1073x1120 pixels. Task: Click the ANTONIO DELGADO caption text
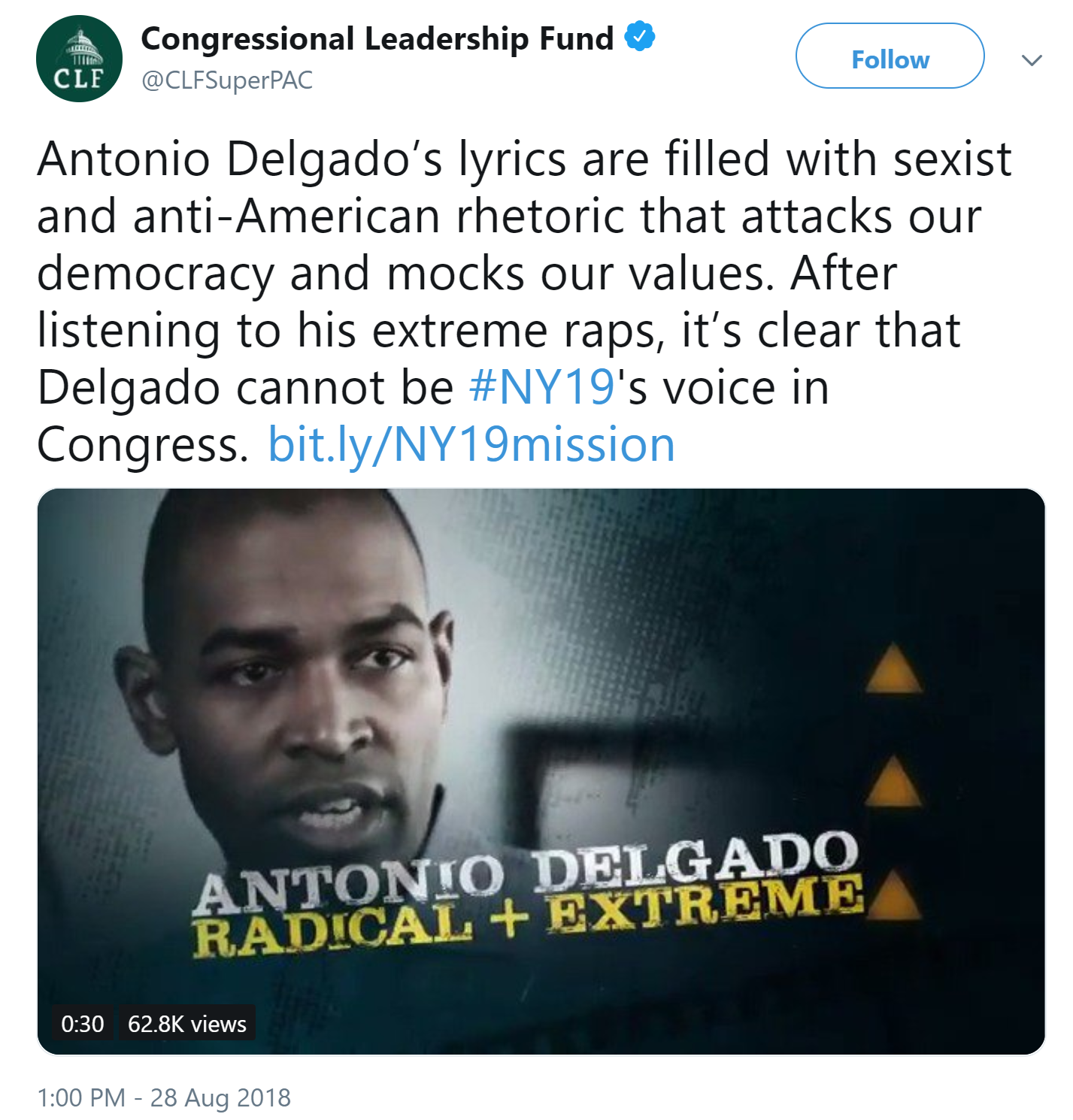[526, 872]
